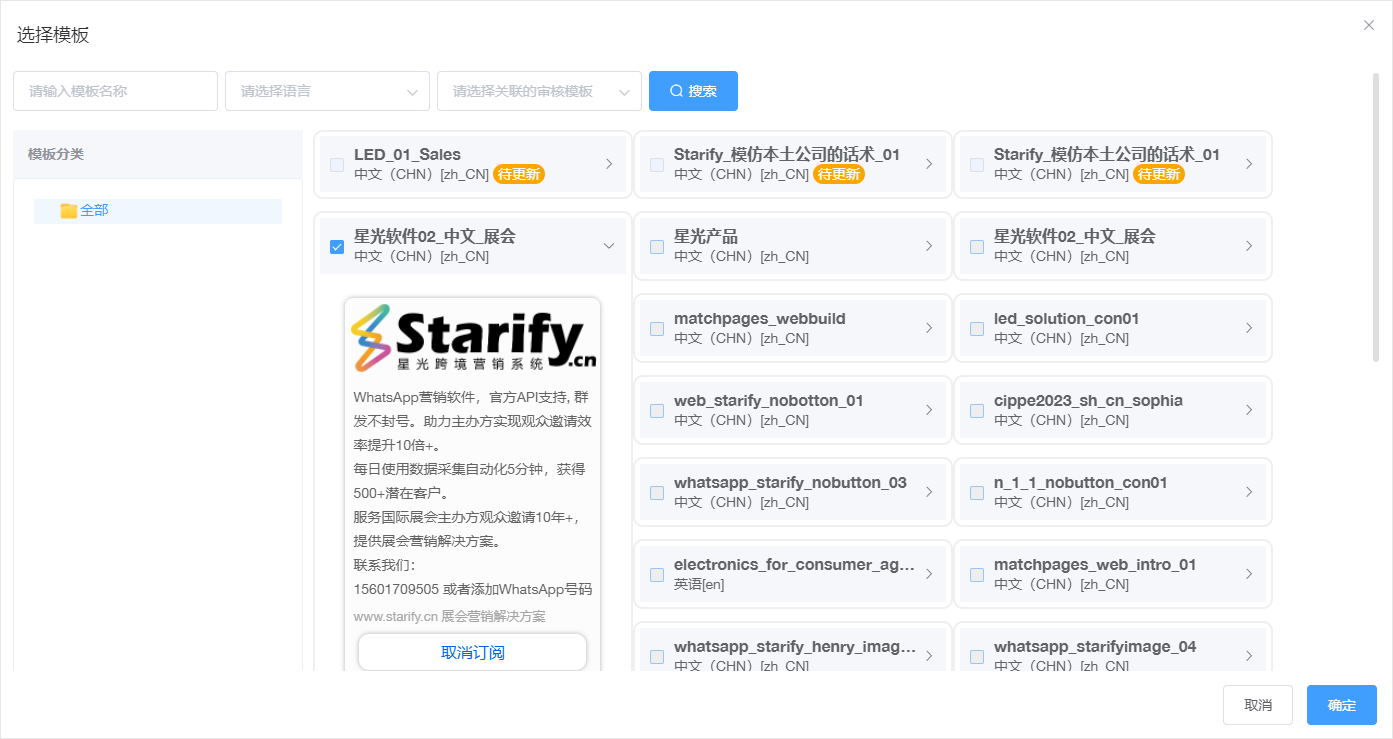The height and width of the screenshot is (739, 1393).
Task: Click the 取消订阅 button in preview
Action: click(x=472, y=652)
